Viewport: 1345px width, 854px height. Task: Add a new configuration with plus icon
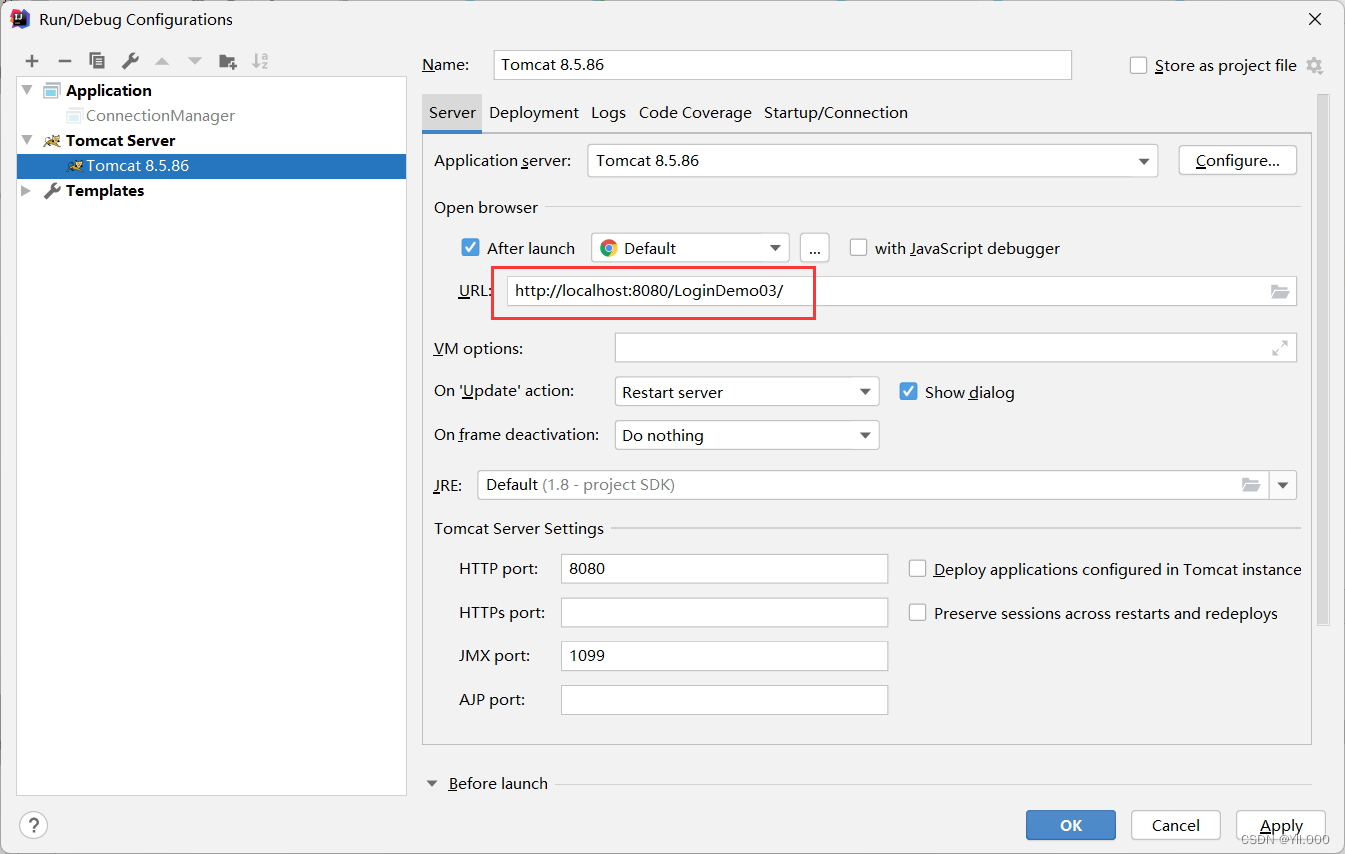pos(32,61)
